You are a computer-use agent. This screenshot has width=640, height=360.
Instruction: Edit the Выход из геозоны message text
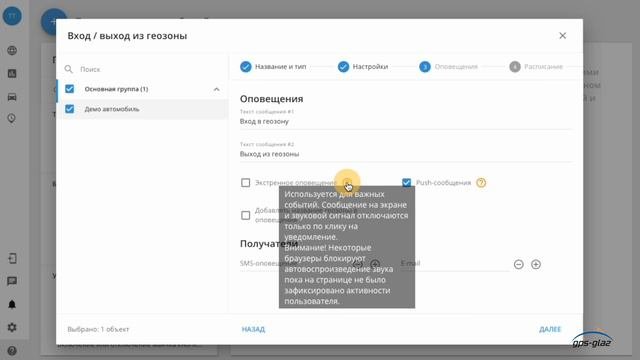pos(406,154)
